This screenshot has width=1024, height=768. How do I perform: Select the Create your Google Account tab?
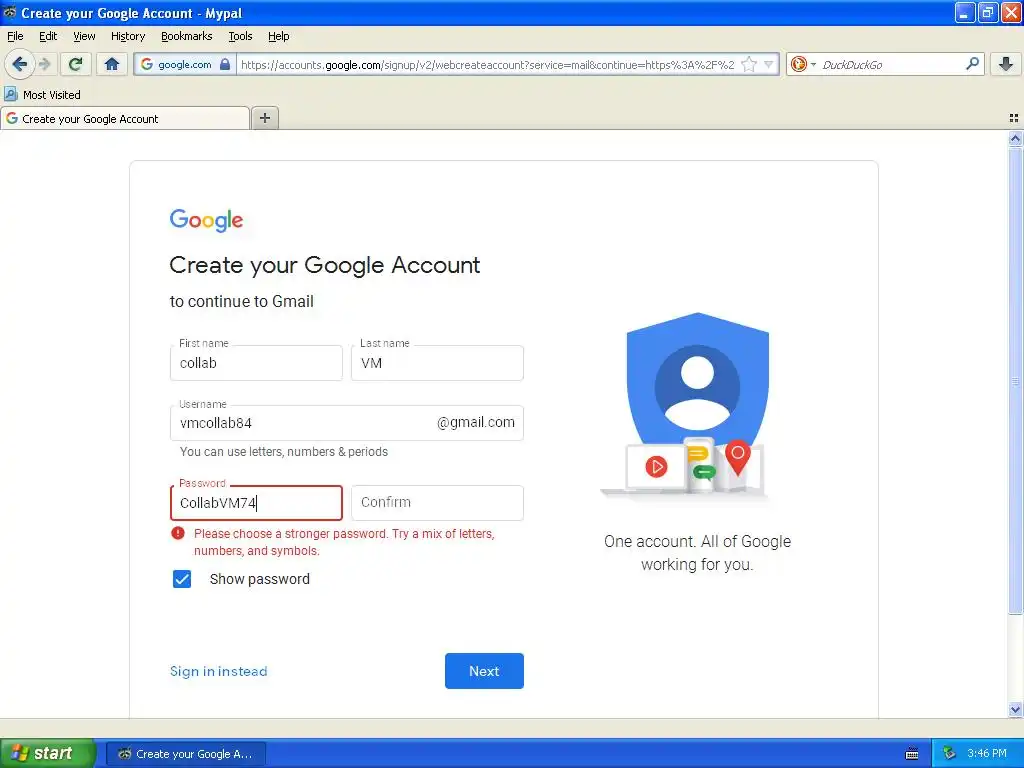pyautogui.click(x=125, y=118)
